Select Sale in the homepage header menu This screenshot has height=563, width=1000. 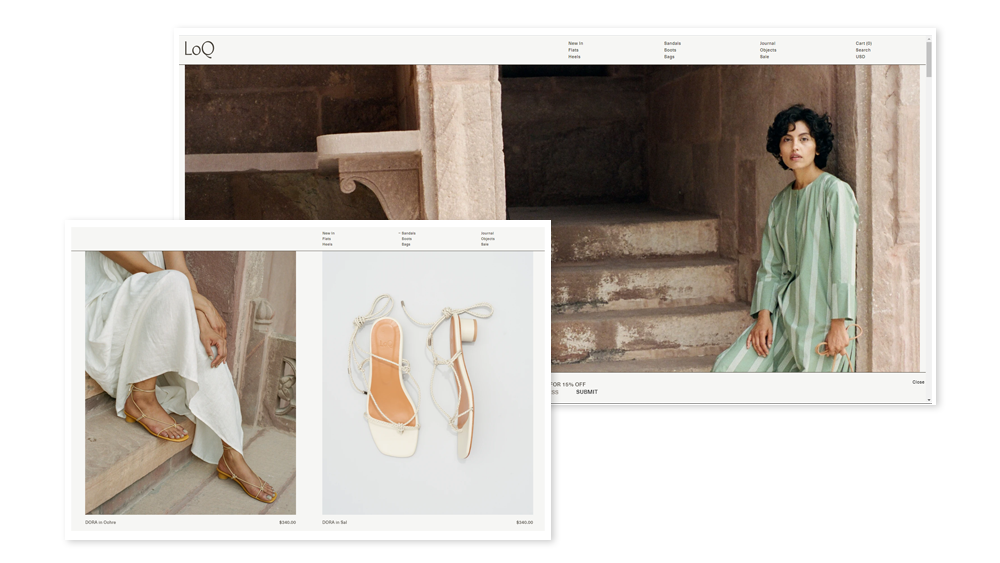click(764, 57)
